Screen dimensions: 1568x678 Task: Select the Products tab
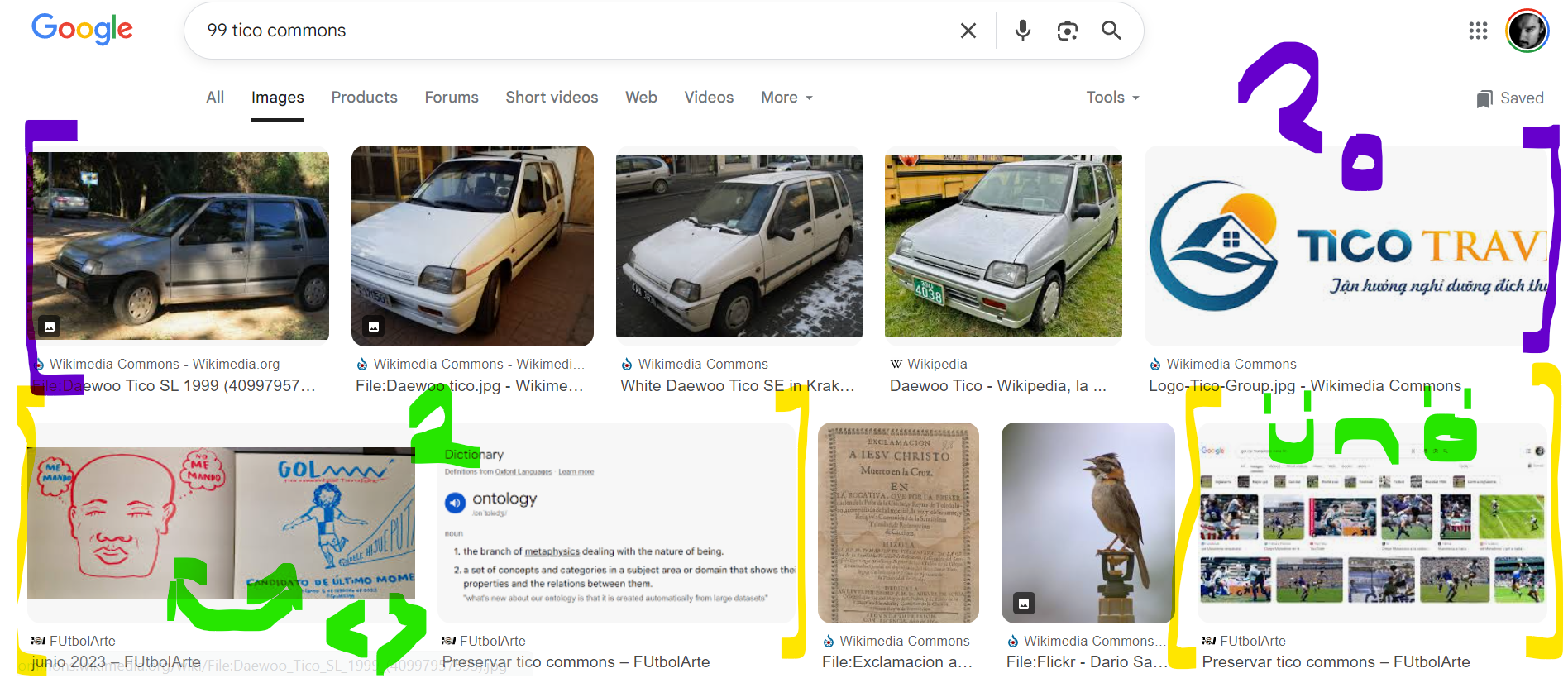click(x=364, y=98)
